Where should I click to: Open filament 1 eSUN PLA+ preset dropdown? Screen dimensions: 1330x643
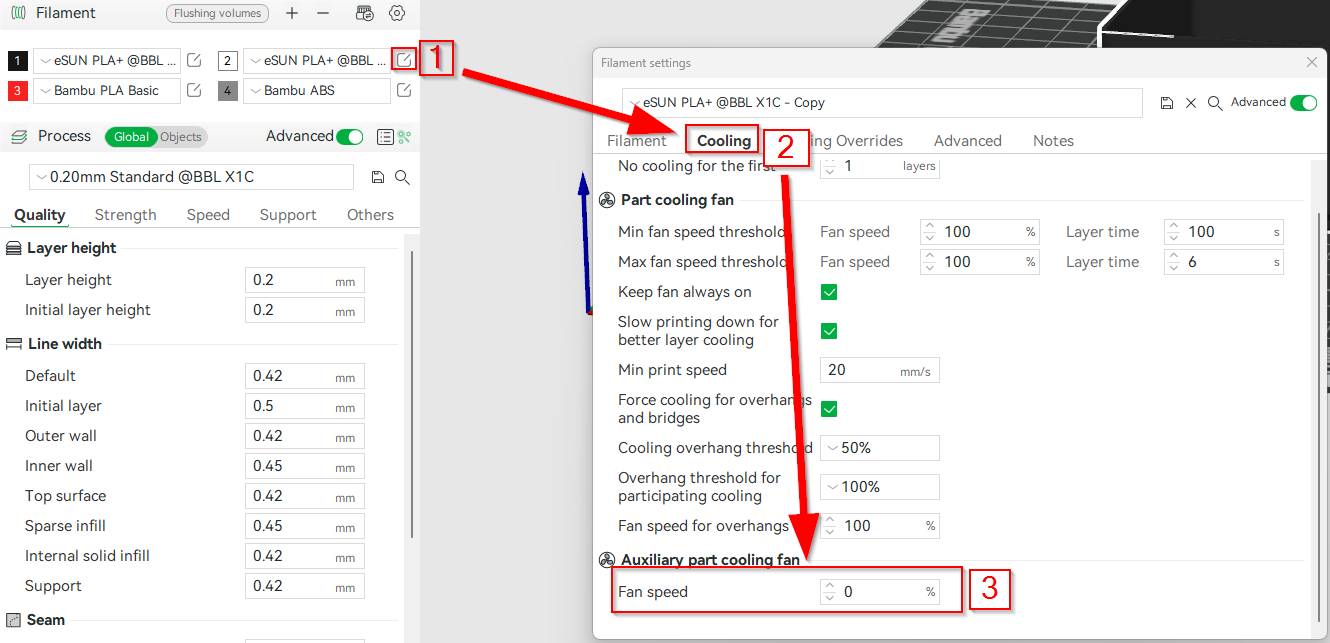pos(107,60)
